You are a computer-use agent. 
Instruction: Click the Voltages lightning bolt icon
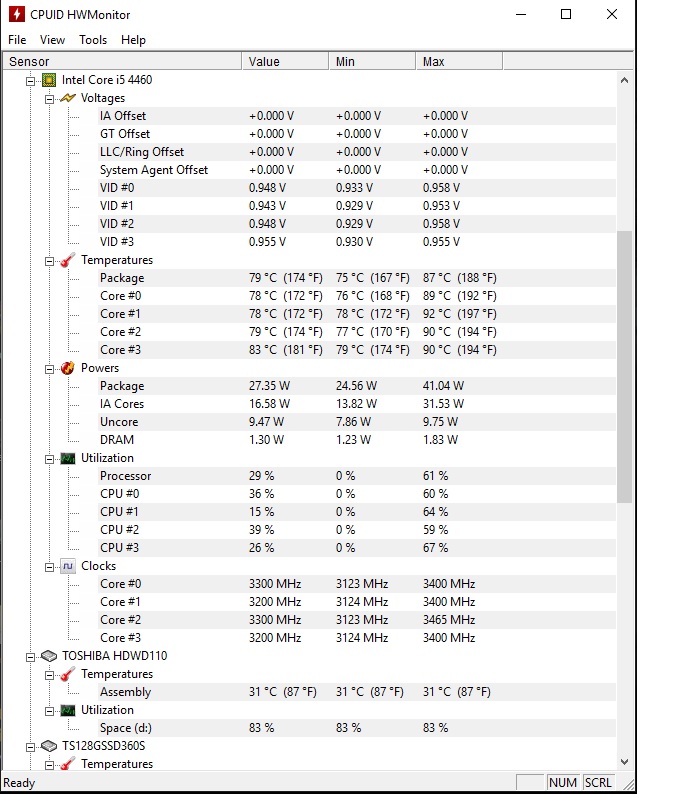coord(68,98)
